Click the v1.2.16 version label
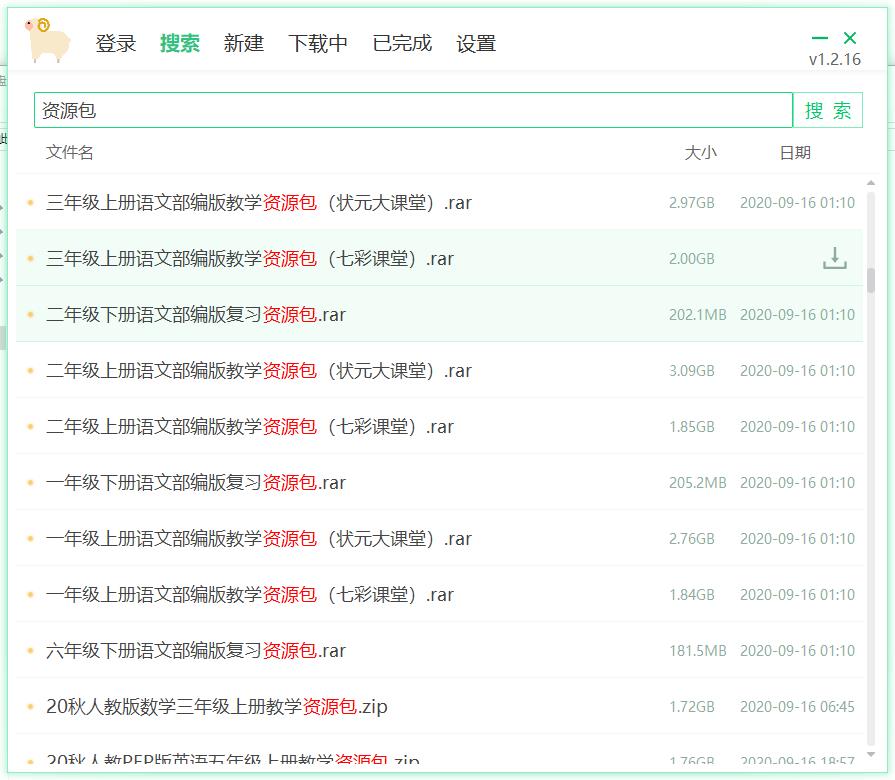This screenshot has height=780, width=895. coord(836,60)
